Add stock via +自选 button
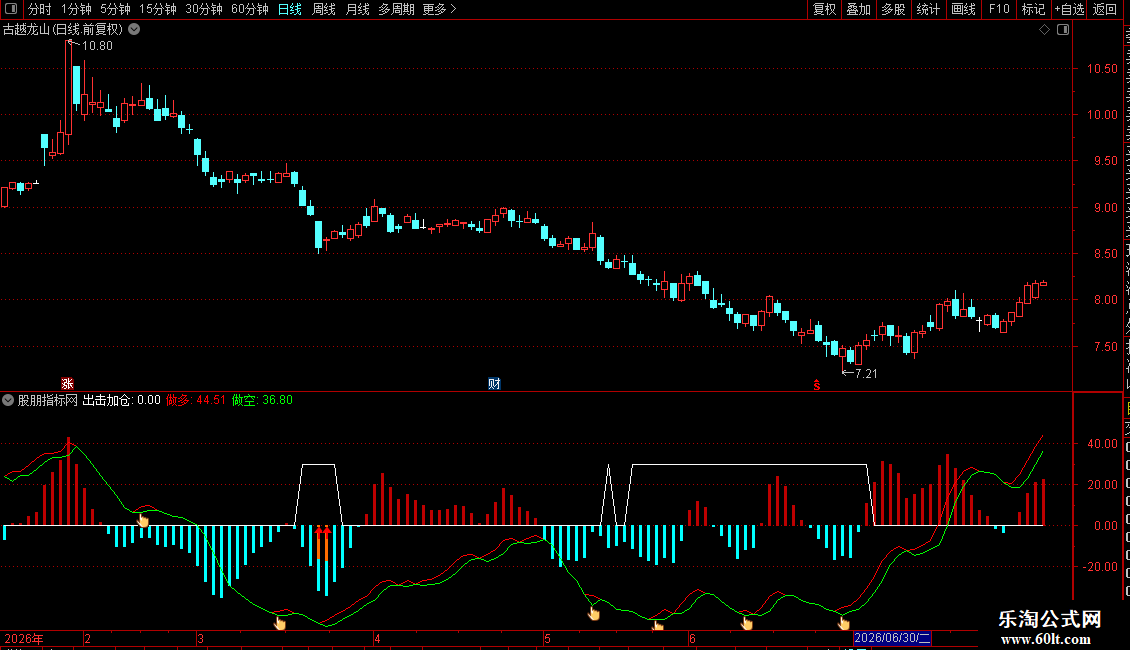Viewport: 1130px width, 650px height. click(1069, 9)
